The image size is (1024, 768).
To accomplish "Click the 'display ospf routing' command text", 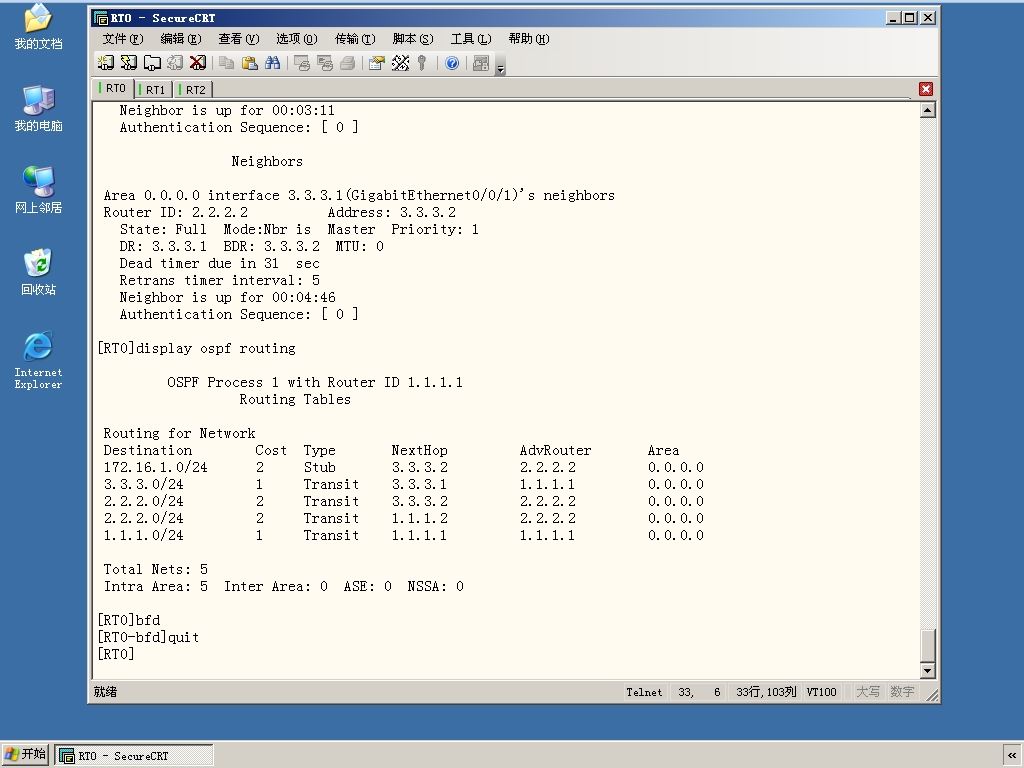I will pos(216,348).
